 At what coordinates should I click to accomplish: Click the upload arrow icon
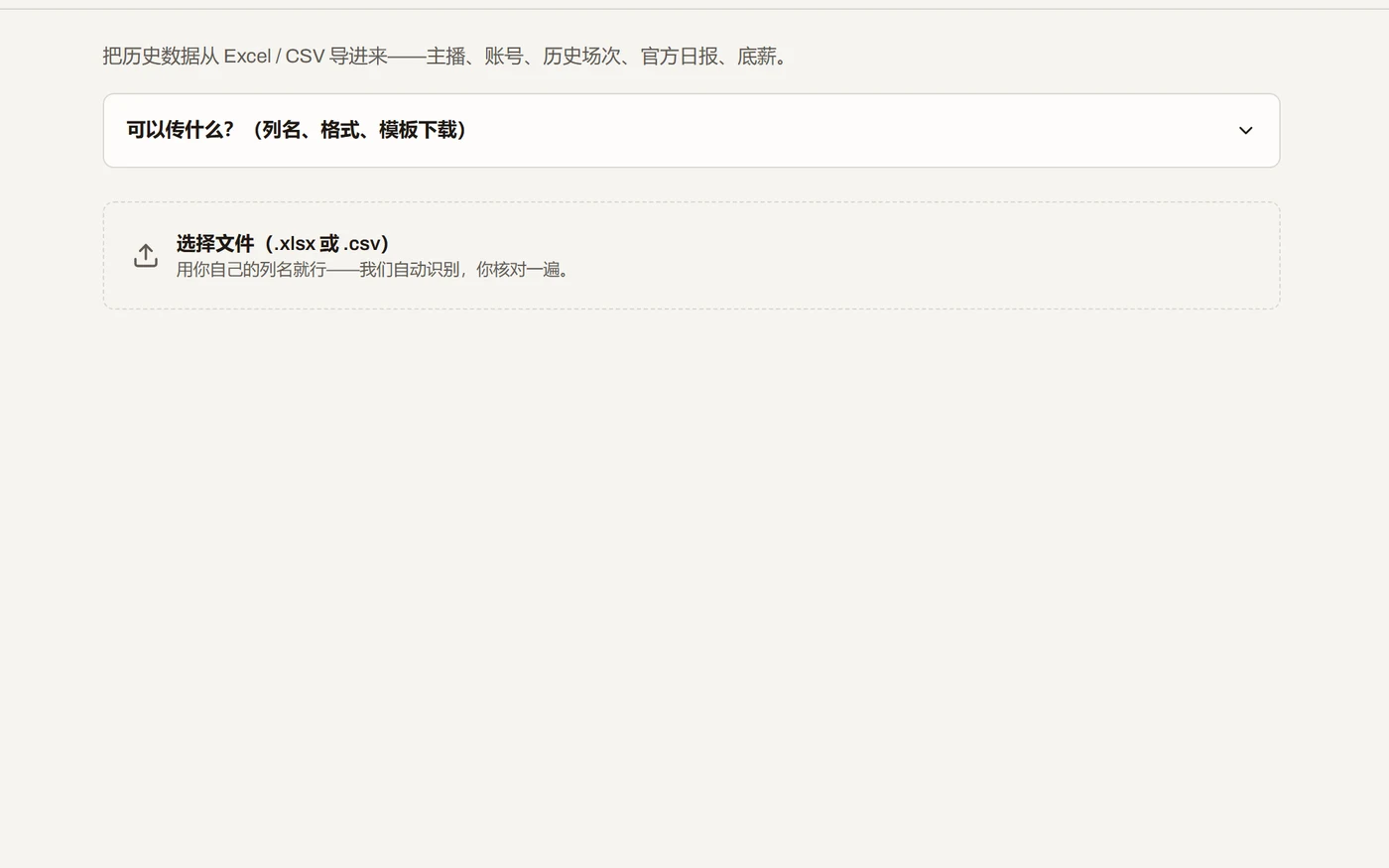tap(146, 256)
